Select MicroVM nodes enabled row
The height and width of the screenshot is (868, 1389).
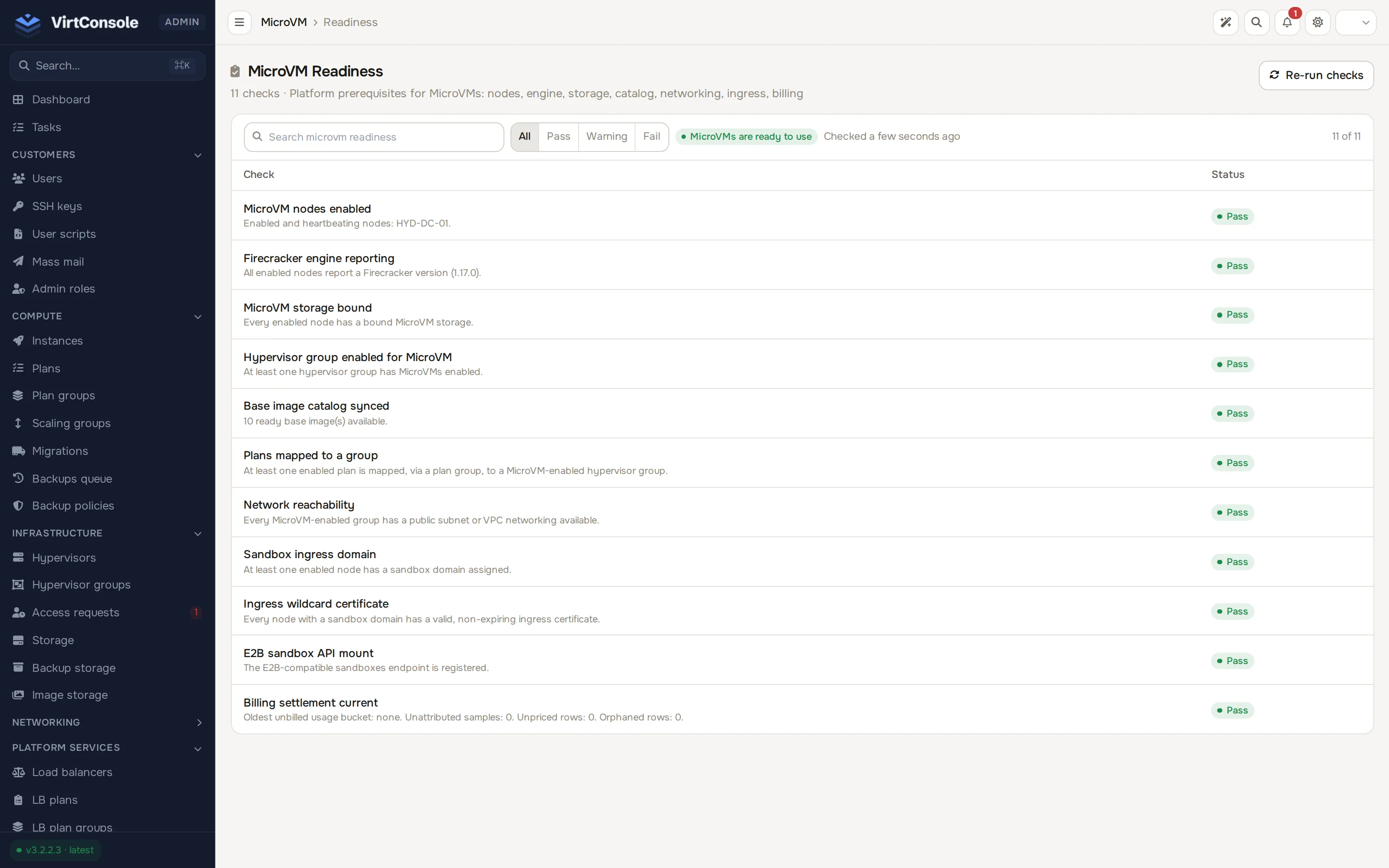pyautogui.click(x=803, y=216)
